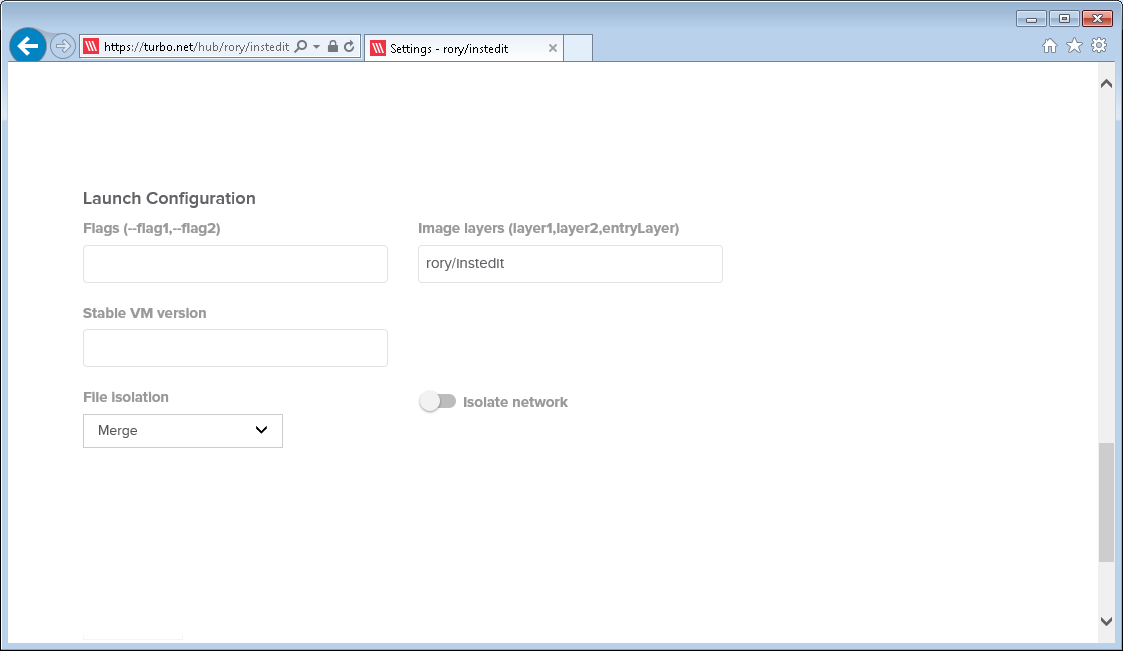Open a new browser tab
This screenshot has height=651, width=1123.
point(578,46)
